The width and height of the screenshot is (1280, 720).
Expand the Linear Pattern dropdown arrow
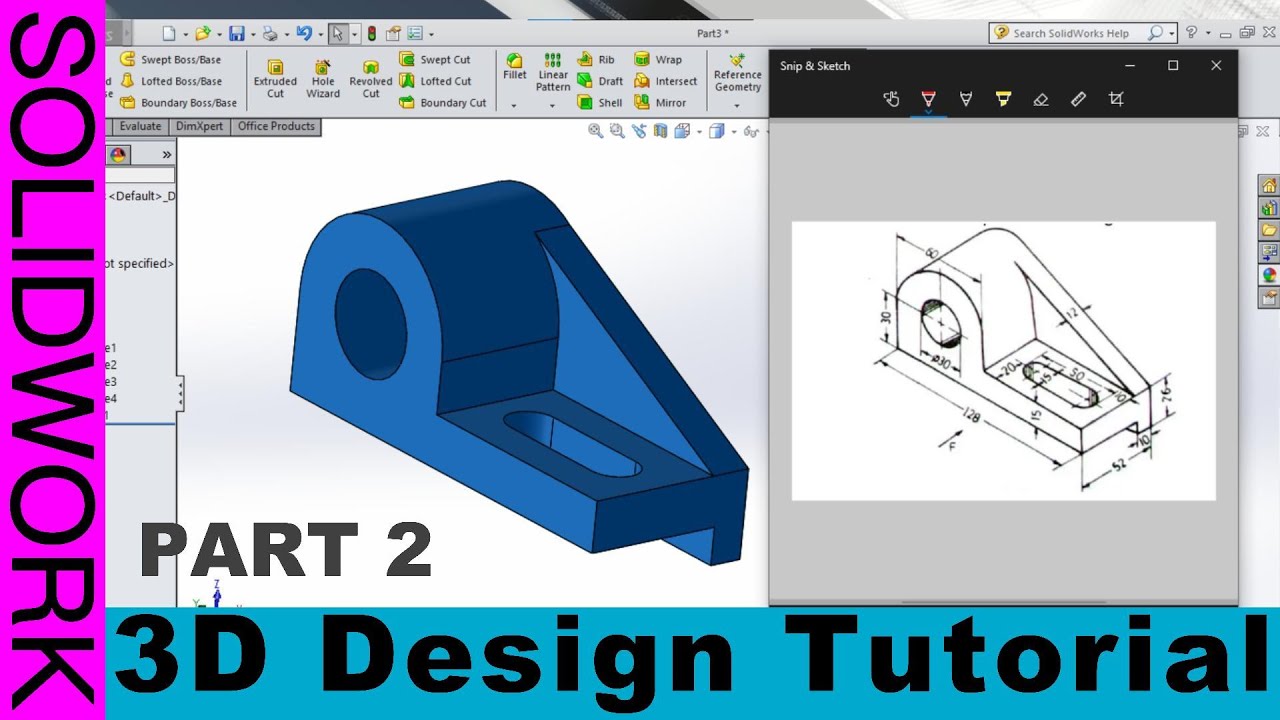[x=553, y=105]
